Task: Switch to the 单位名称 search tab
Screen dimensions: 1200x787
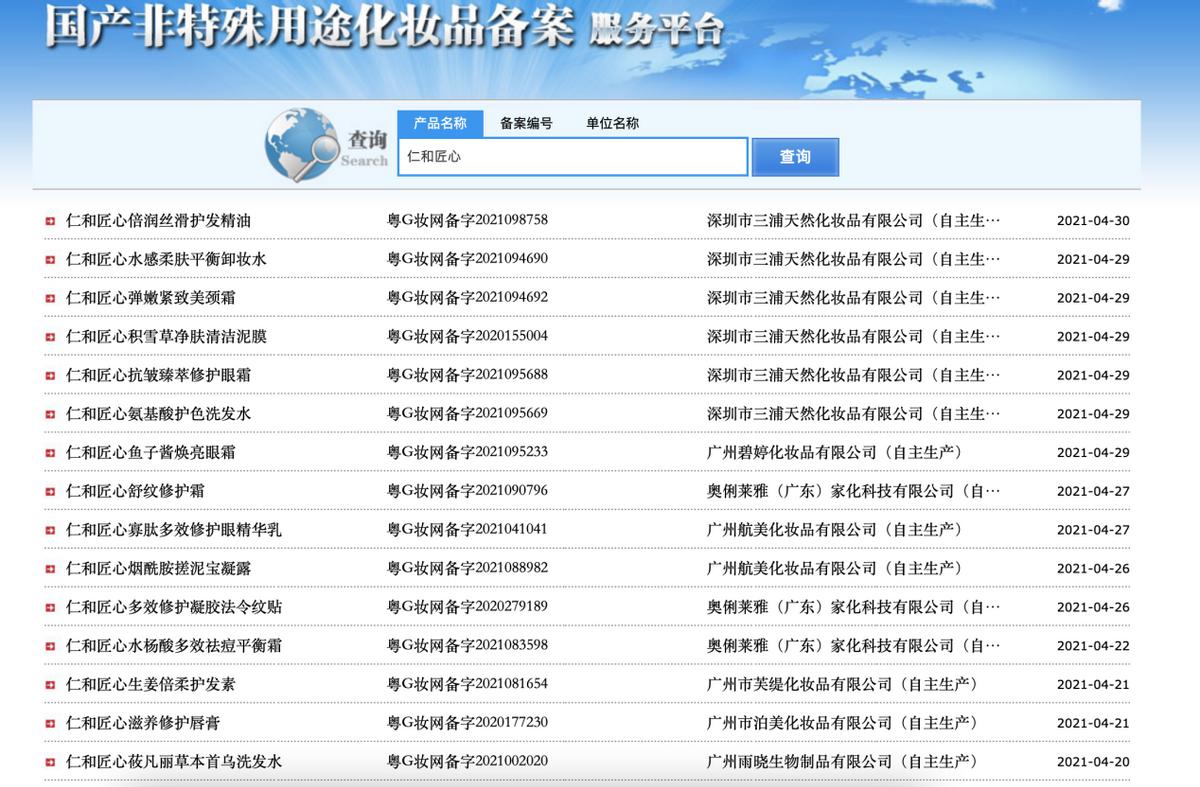Action: pyautogui.click(x=614, y=122)
